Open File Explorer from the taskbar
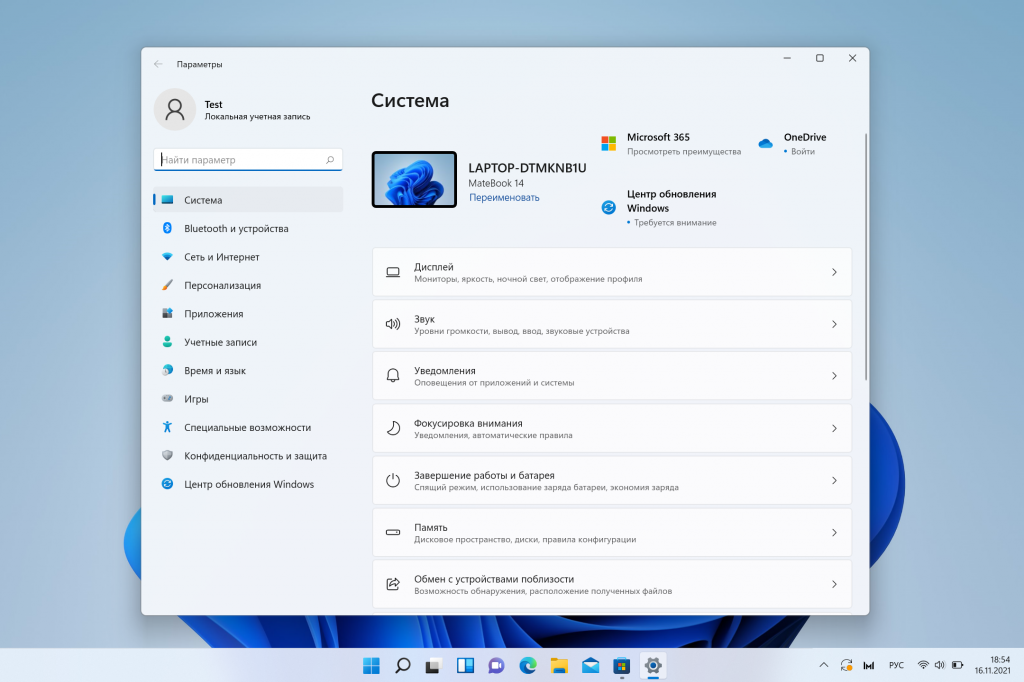This screenshot has width=1024, height=682. [559, 665]
